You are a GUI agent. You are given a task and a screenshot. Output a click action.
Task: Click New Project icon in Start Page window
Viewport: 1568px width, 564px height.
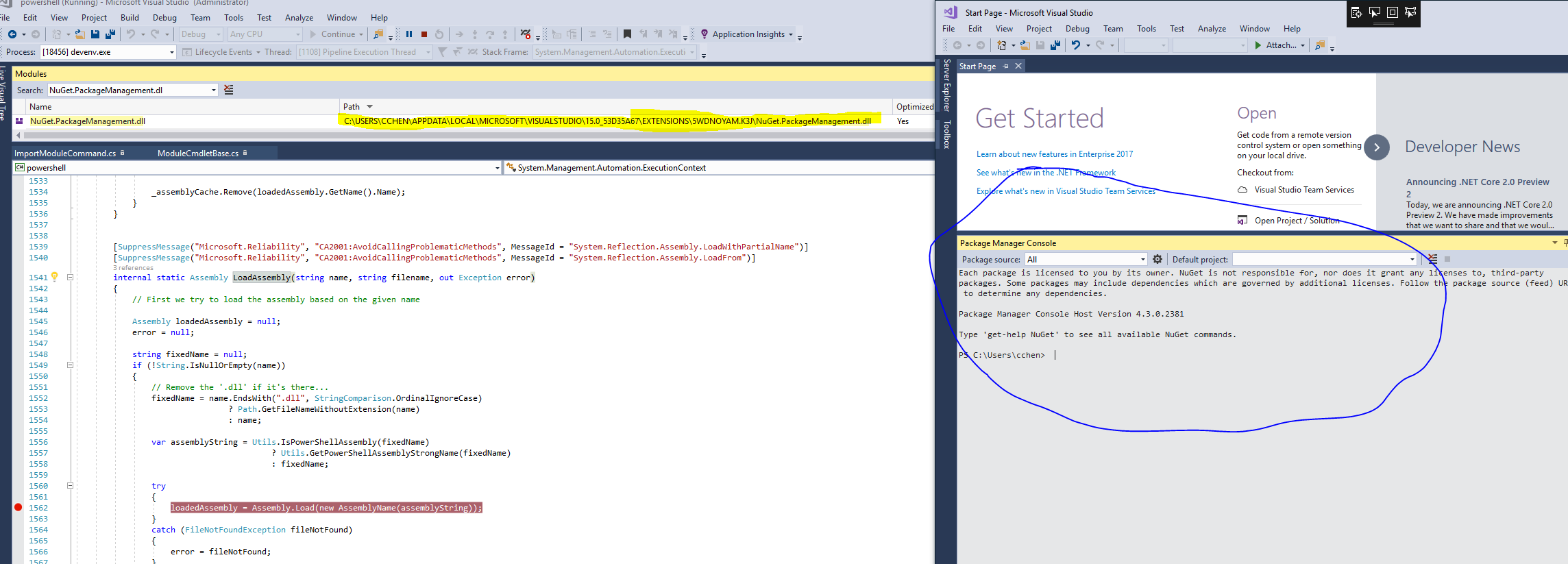pyautogui.click(x=1002, y=45)
